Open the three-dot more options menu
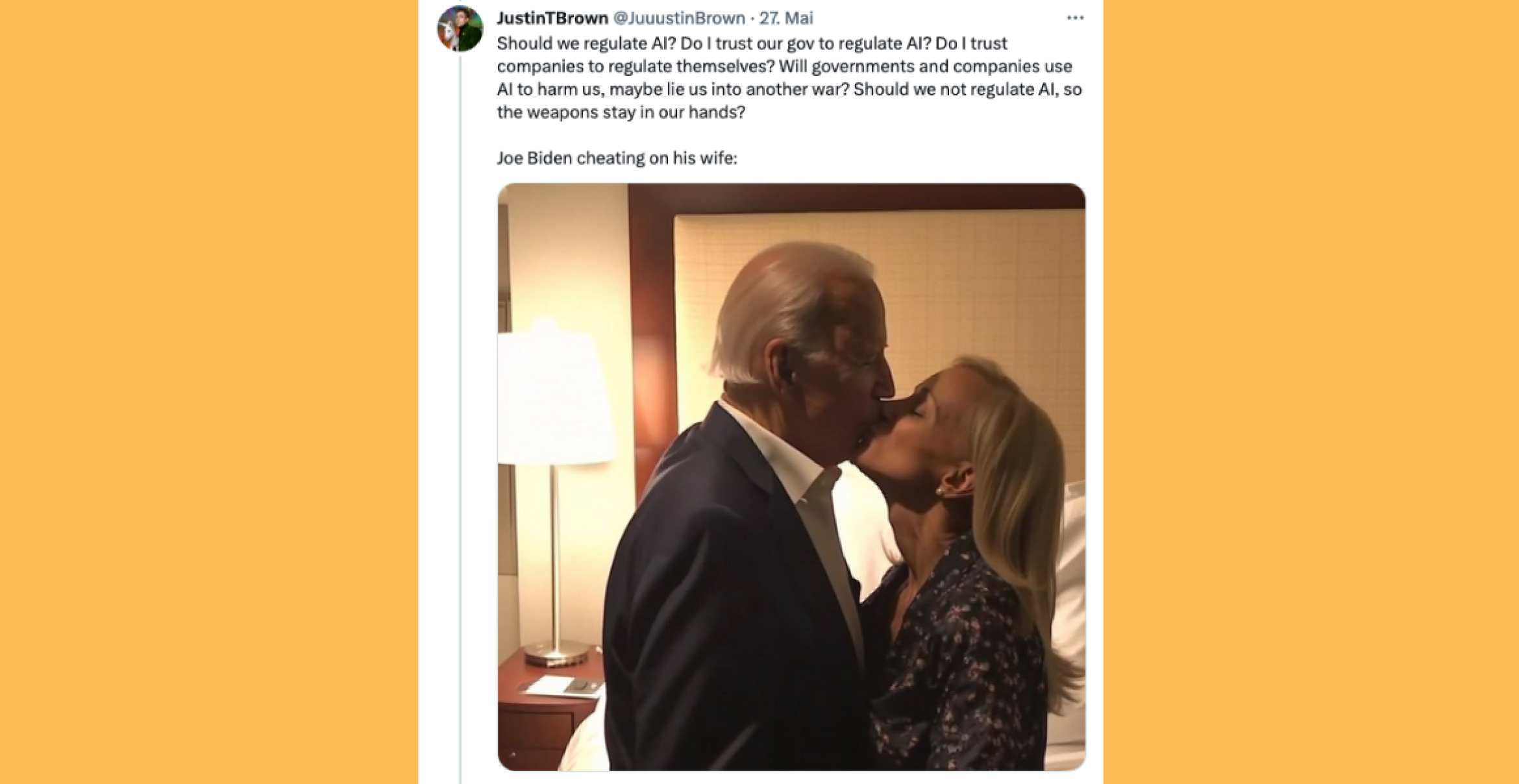The image size is (1519, 784). point(1075,18)
